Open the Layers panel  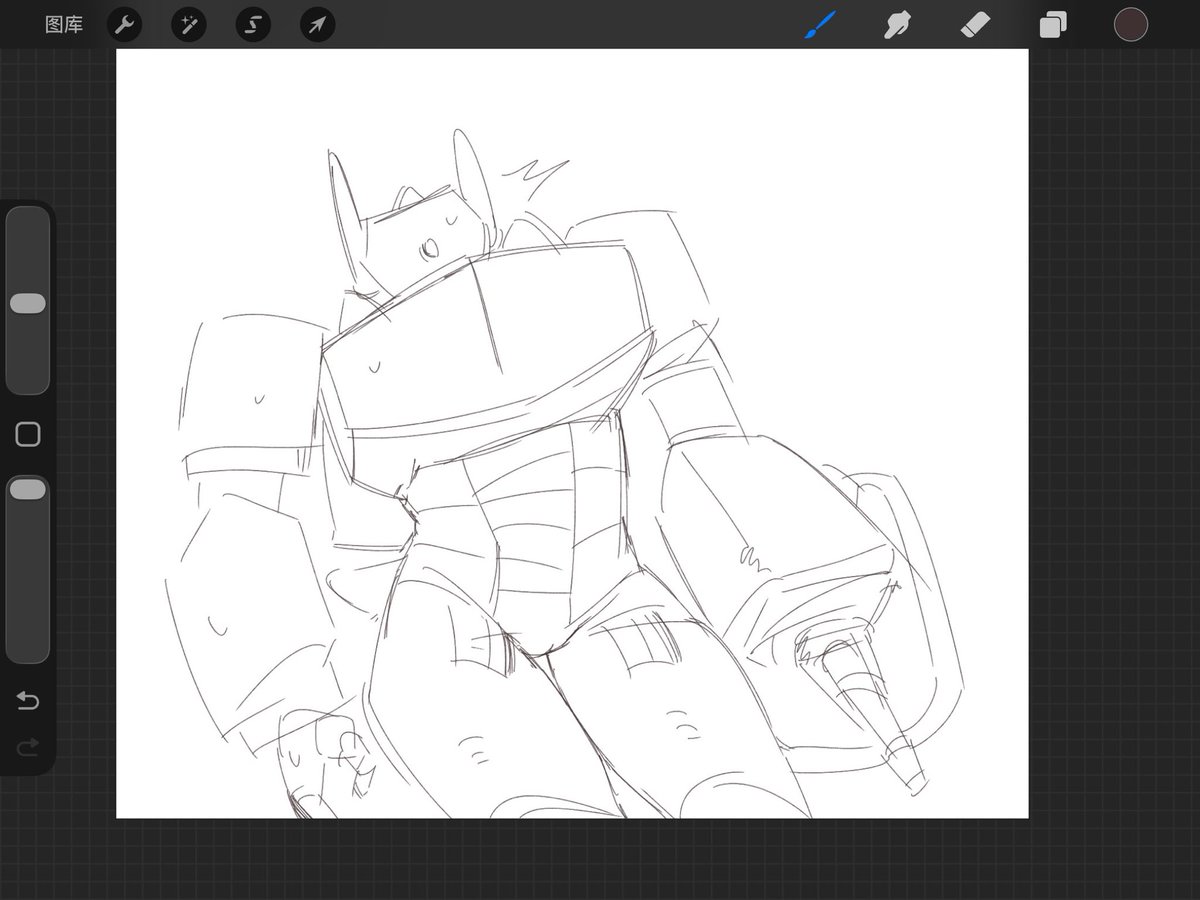(x=1053, y=25)
